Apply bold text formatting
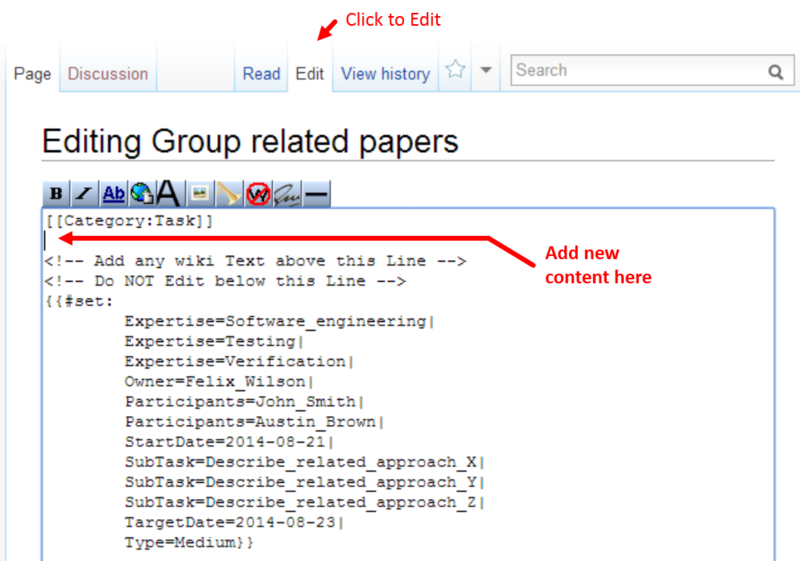This screenshot has width=800, height=561. (57, 194)
